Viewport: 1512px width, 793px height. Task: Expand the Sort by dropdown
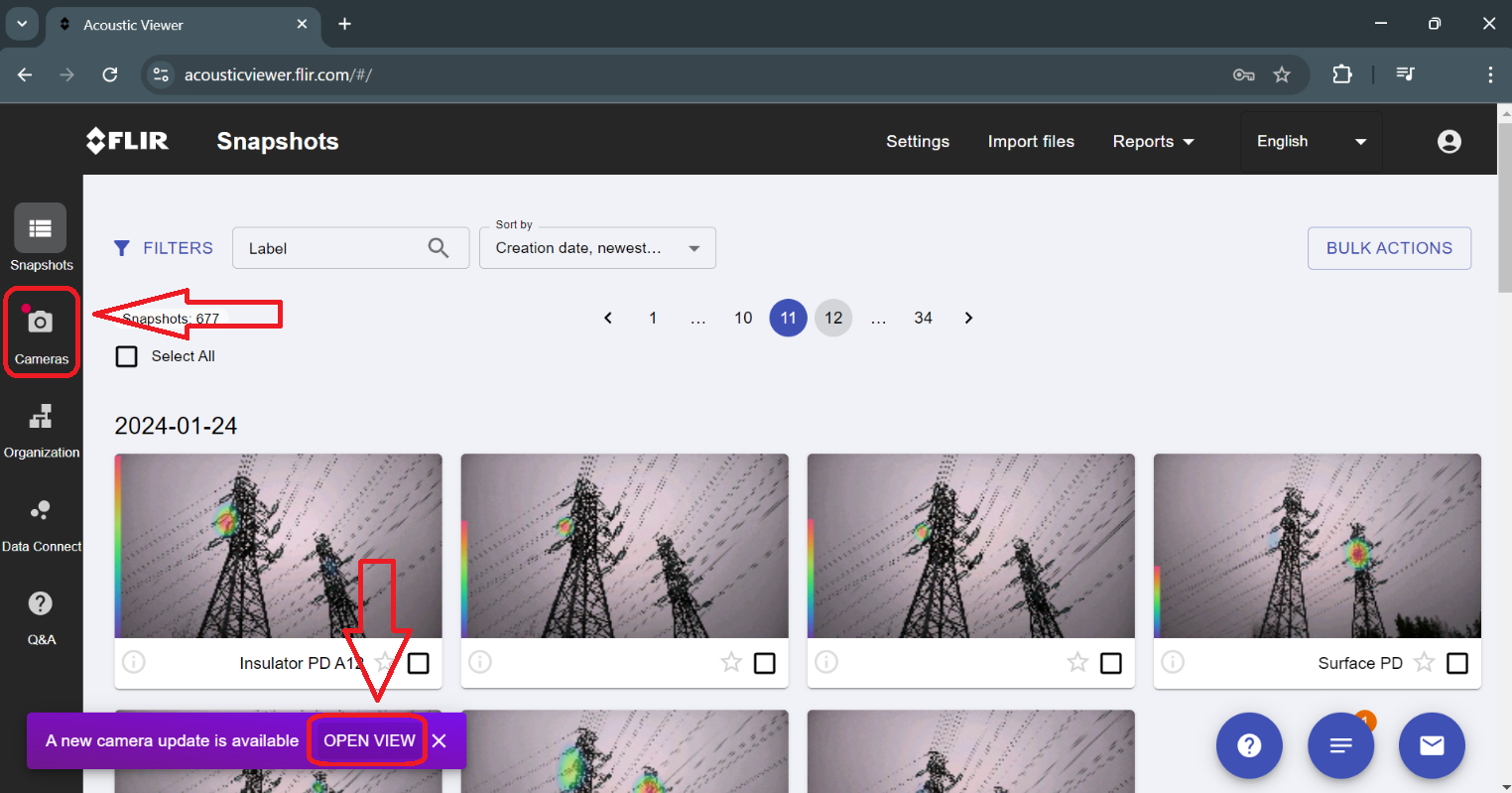(x=597, y=248)
